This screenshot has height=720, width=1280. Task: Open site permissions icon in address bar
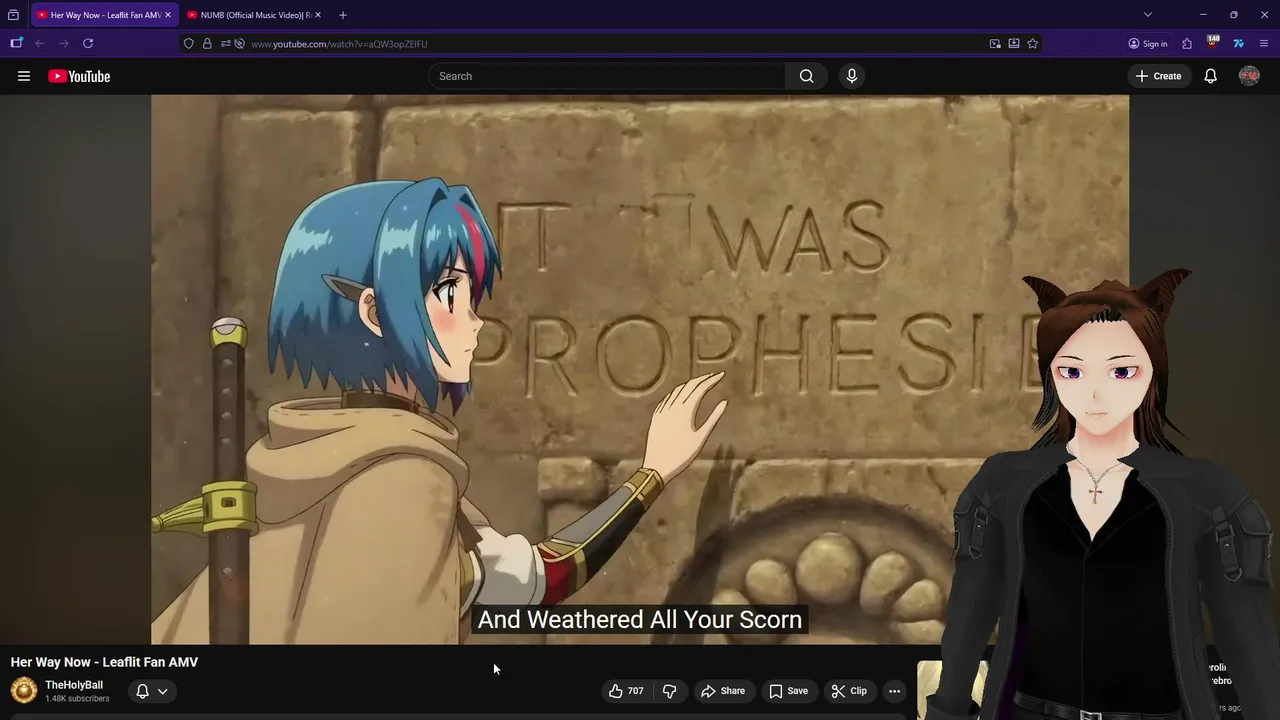click(225, 44)
